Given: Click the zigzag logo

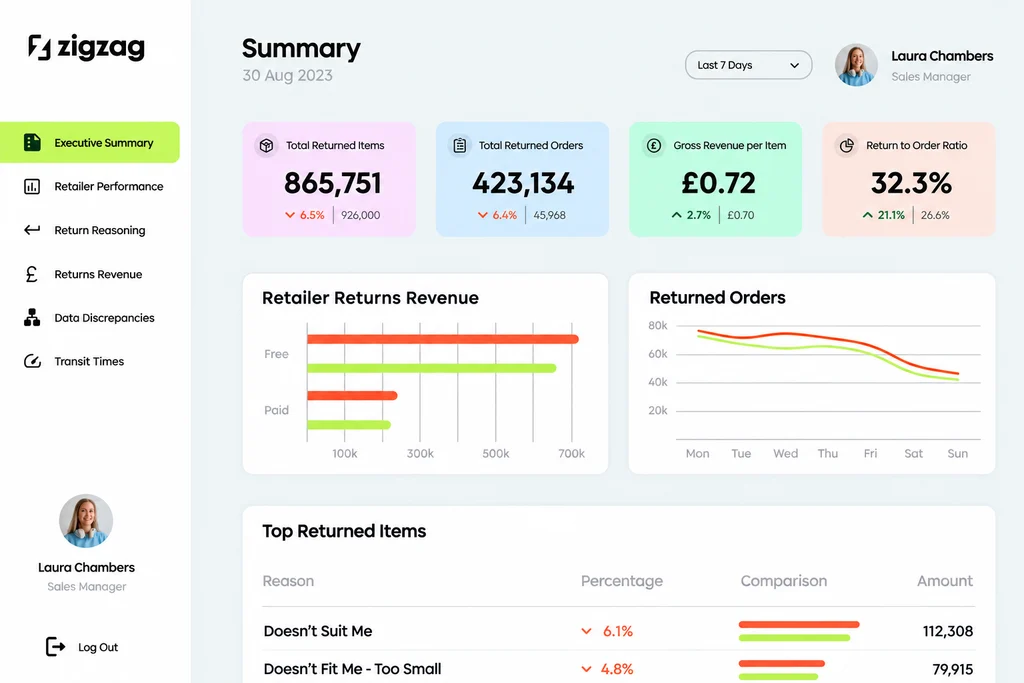Looking at the screenshot, I should (x=86, y=47).
